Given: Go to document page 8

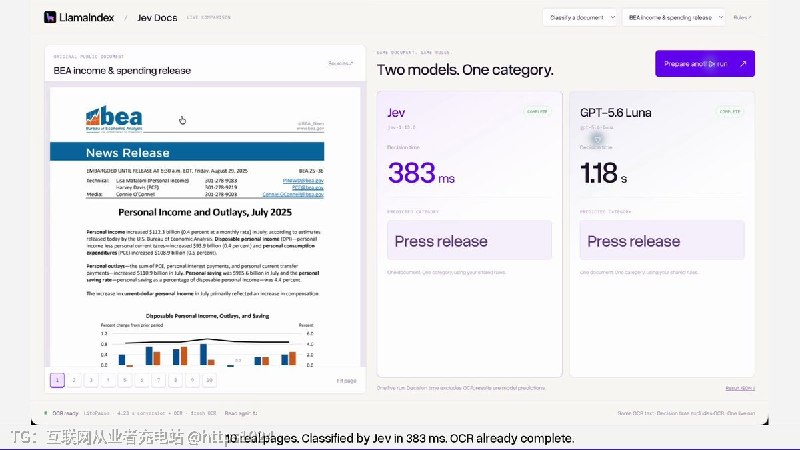Looking at the screenshot, I should [x=176, y=380].
